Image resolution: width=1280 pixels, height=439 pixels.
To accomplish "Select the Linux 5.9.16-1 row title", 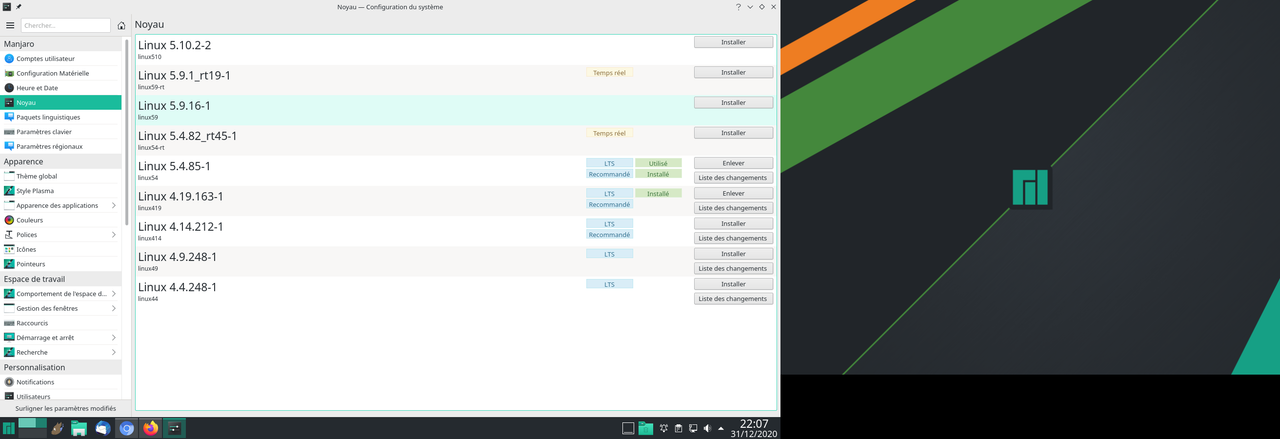I will [174, 106].
